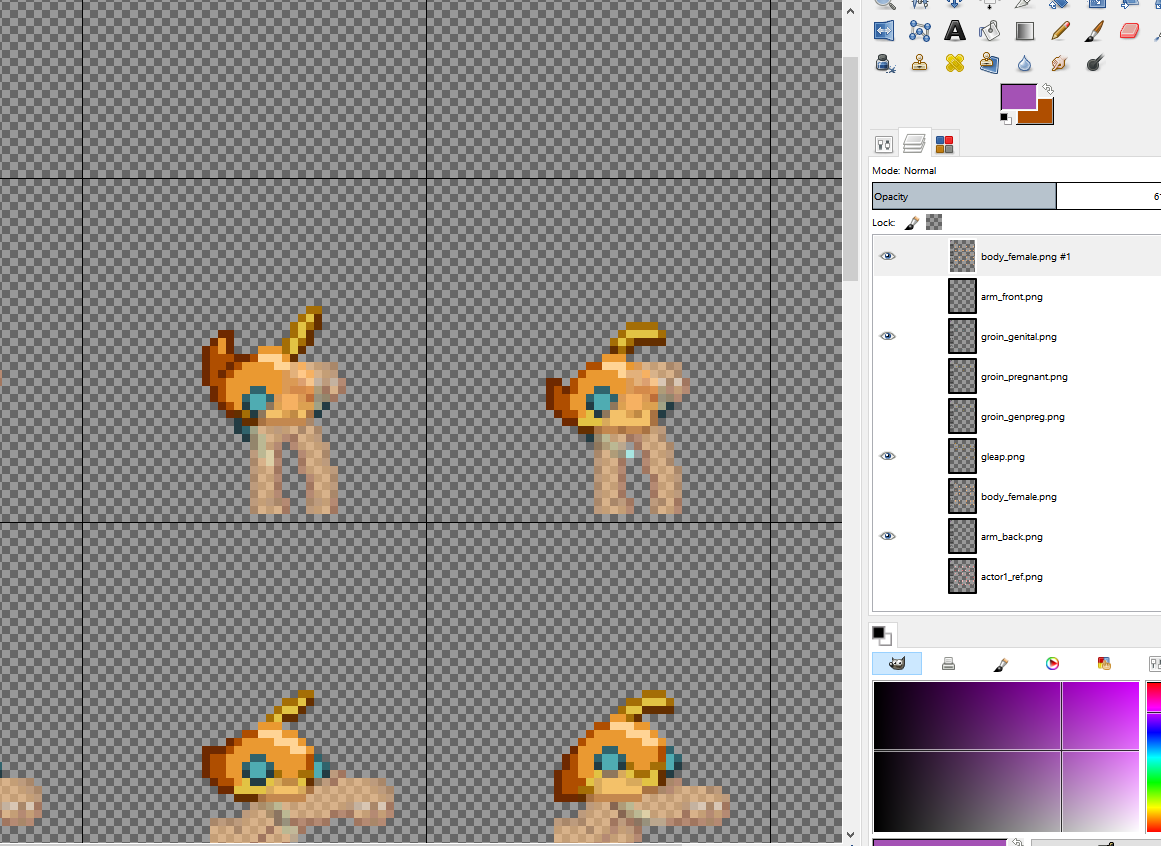This screenshot has width=1161, height=846.
Task: Open the purple foreground color swatch
Action: [1018, 96]
